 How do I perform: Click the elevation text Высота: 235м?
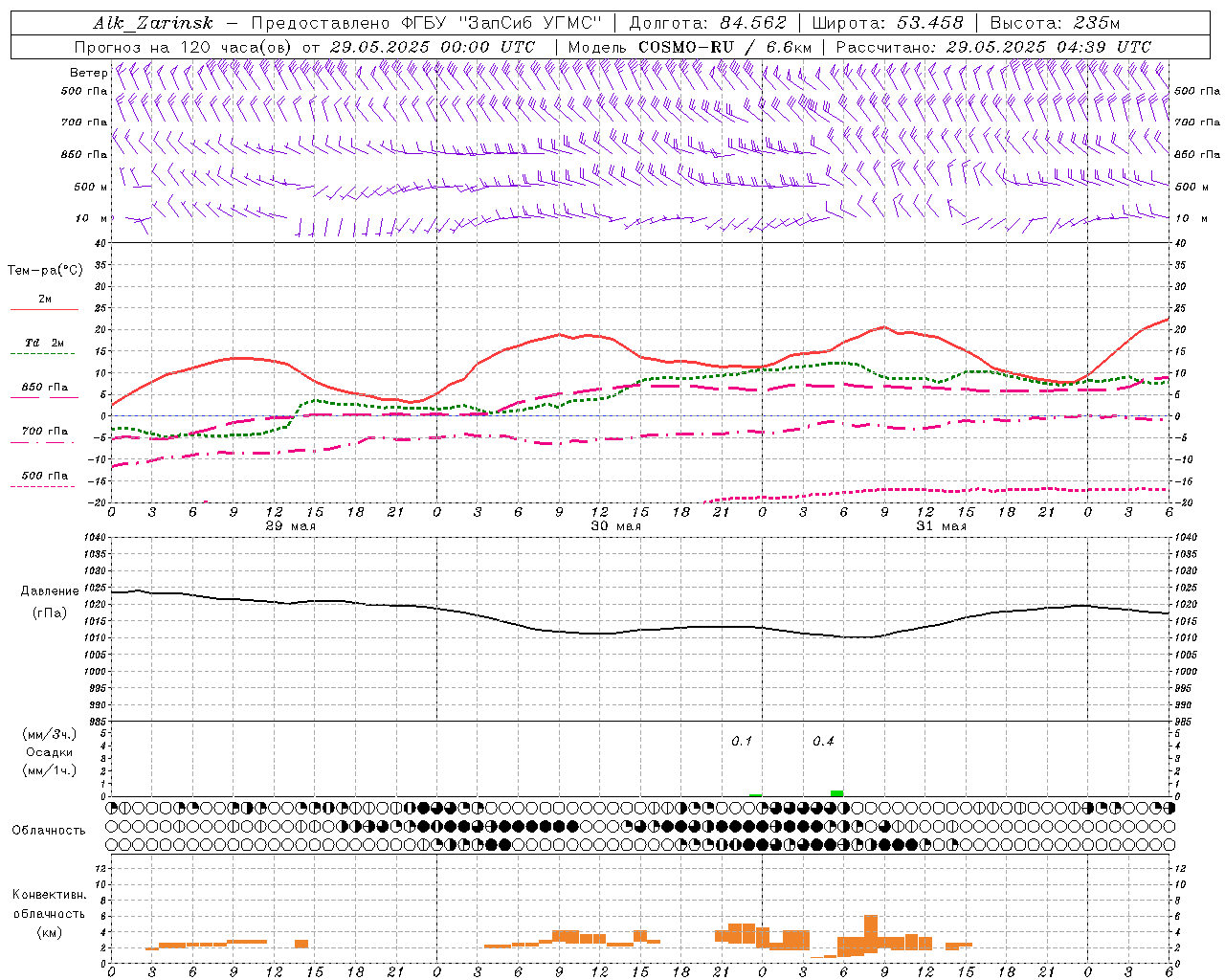(x=1055, y=23)
